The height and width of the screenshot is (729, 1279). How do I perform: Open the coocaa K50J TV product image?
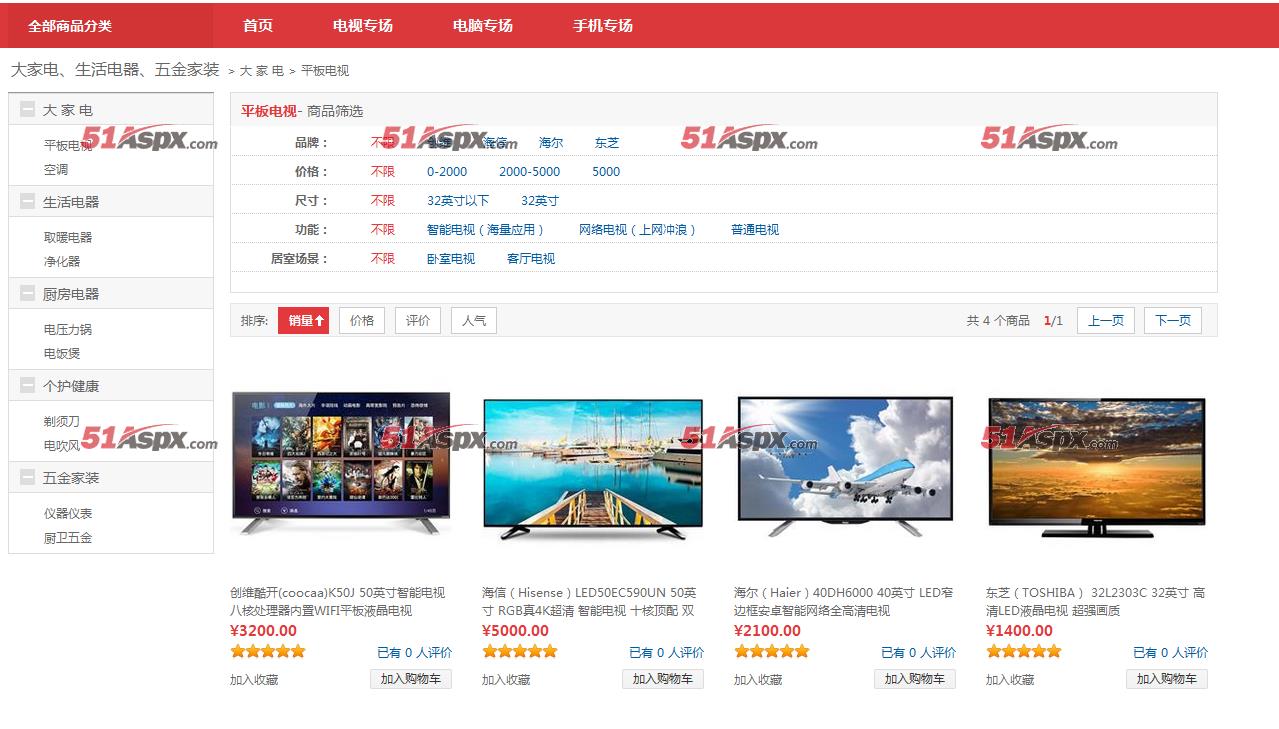[x=341, y=465]
